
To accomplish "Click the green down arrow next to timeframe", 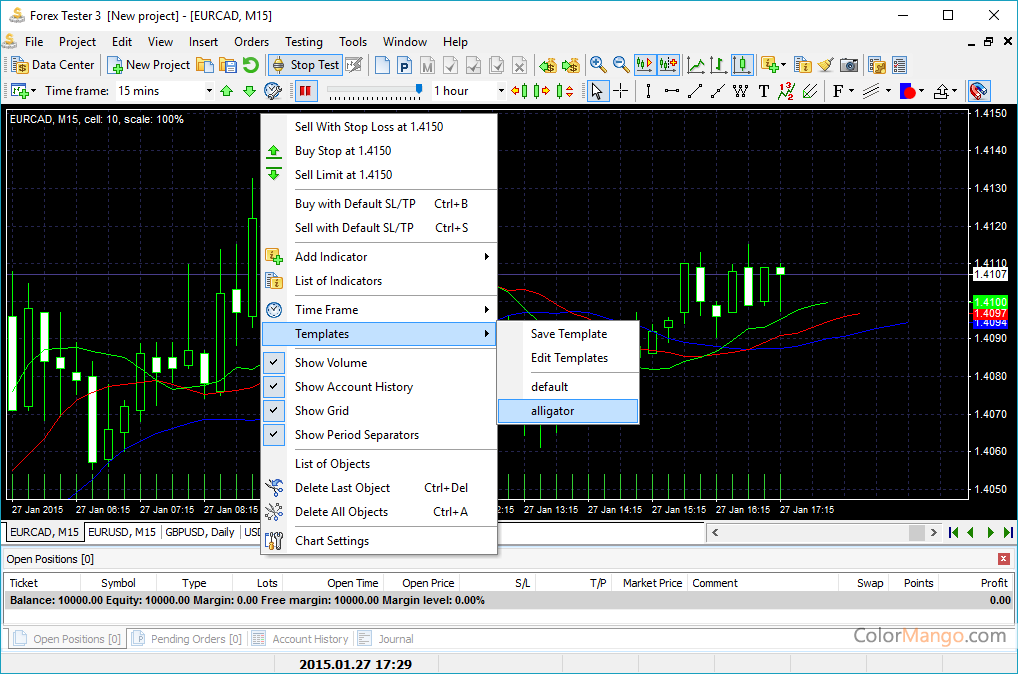I will tap(249, 91).
